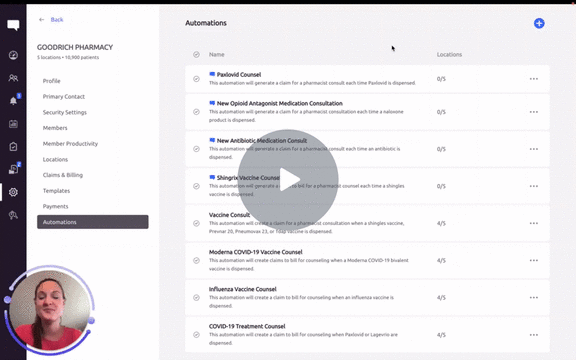Open the user search icon in sidebar

[x=13, y=215]
